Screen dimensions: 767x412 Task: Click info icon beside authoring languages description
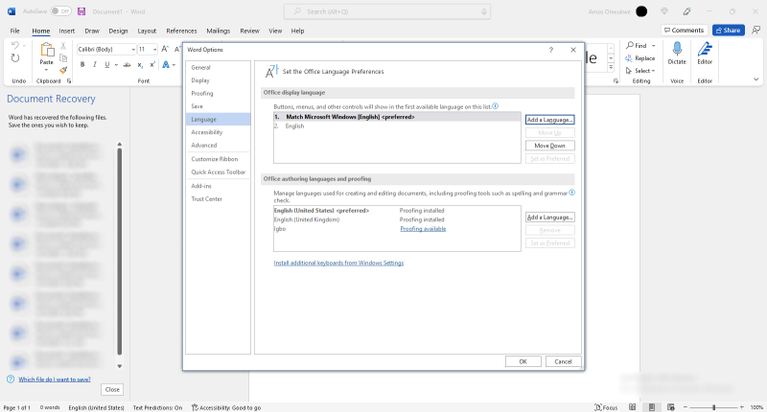(572, 193)
